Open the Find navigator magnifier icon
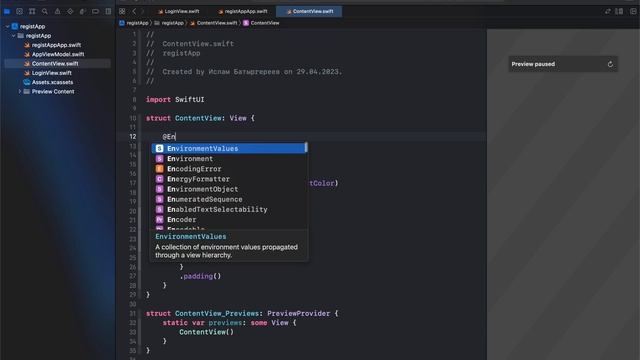Screen dimensions: 640x360 tap(44, 11)
